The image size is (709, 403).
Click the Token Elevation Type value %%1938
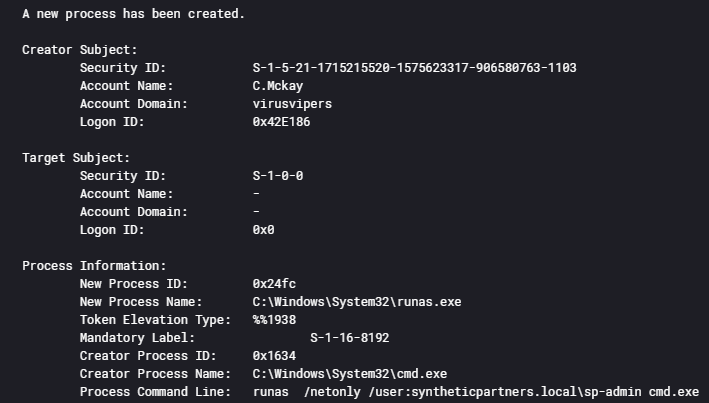(x=274, y=320)
